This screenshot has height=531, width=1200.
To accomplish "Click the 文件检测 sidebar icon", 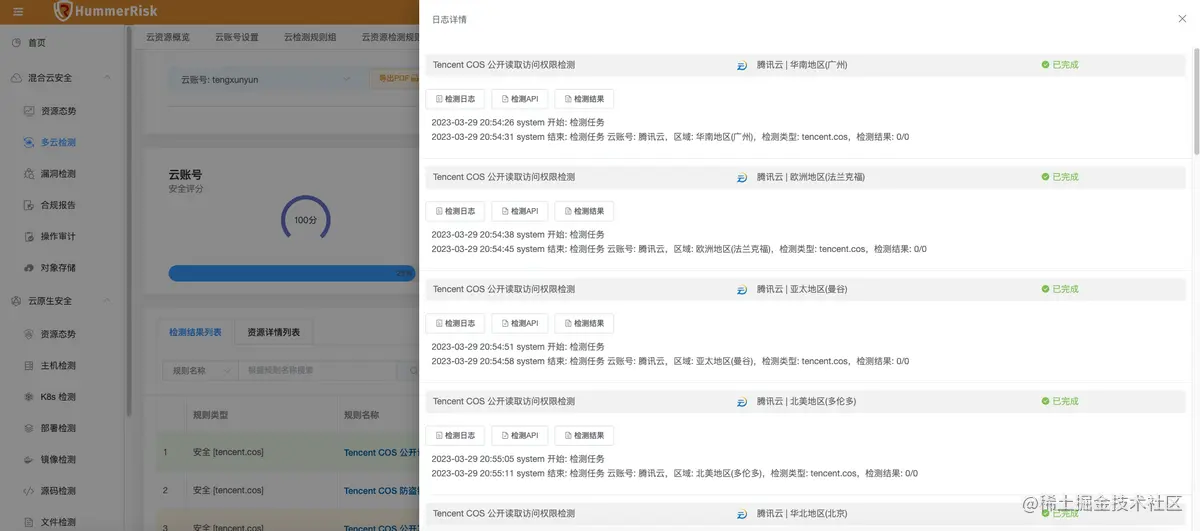I will [30, 522].
